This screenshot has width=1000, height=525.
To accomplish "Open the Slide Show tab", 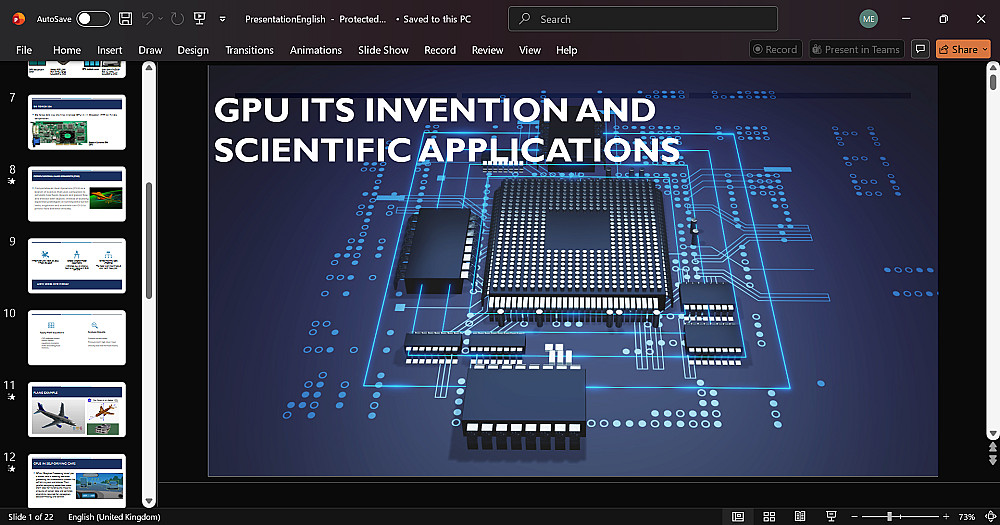I will tap(383, 50).
